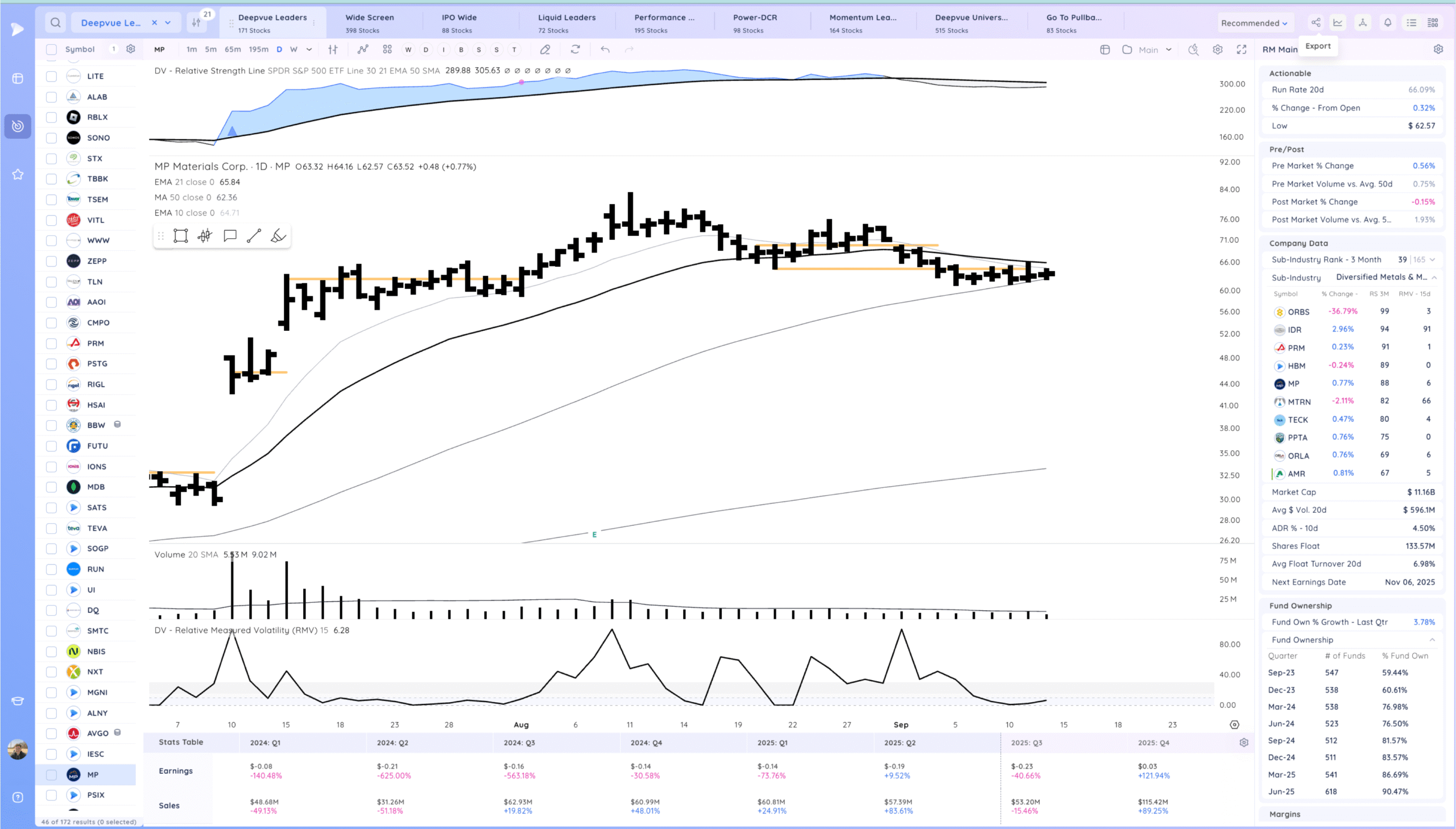
Task: Open the time axis settings circle icon
Action: coord(1235,725)
